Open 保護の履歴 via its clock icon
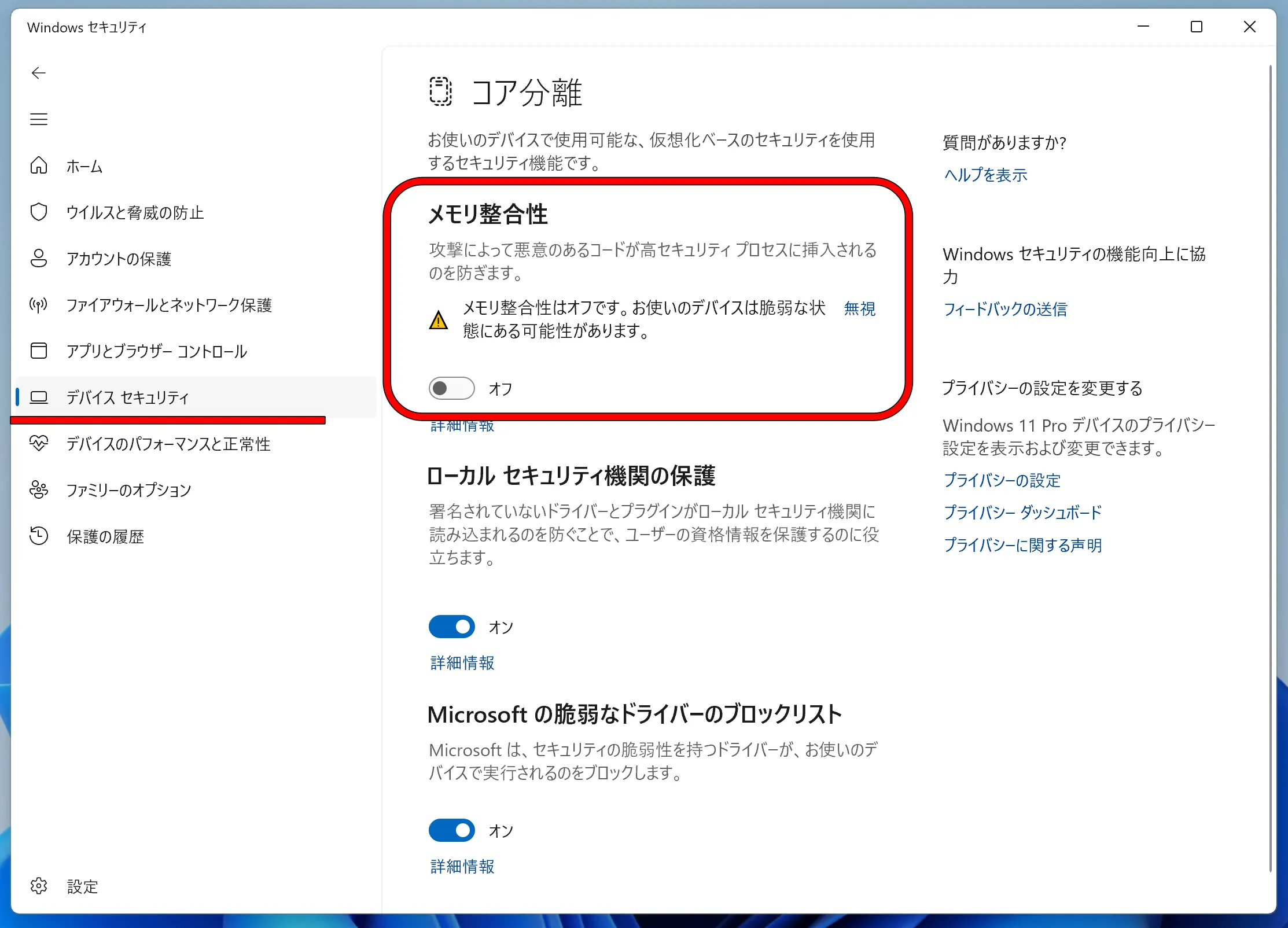This screenshot has width=1288, height=928. (38, 536)
